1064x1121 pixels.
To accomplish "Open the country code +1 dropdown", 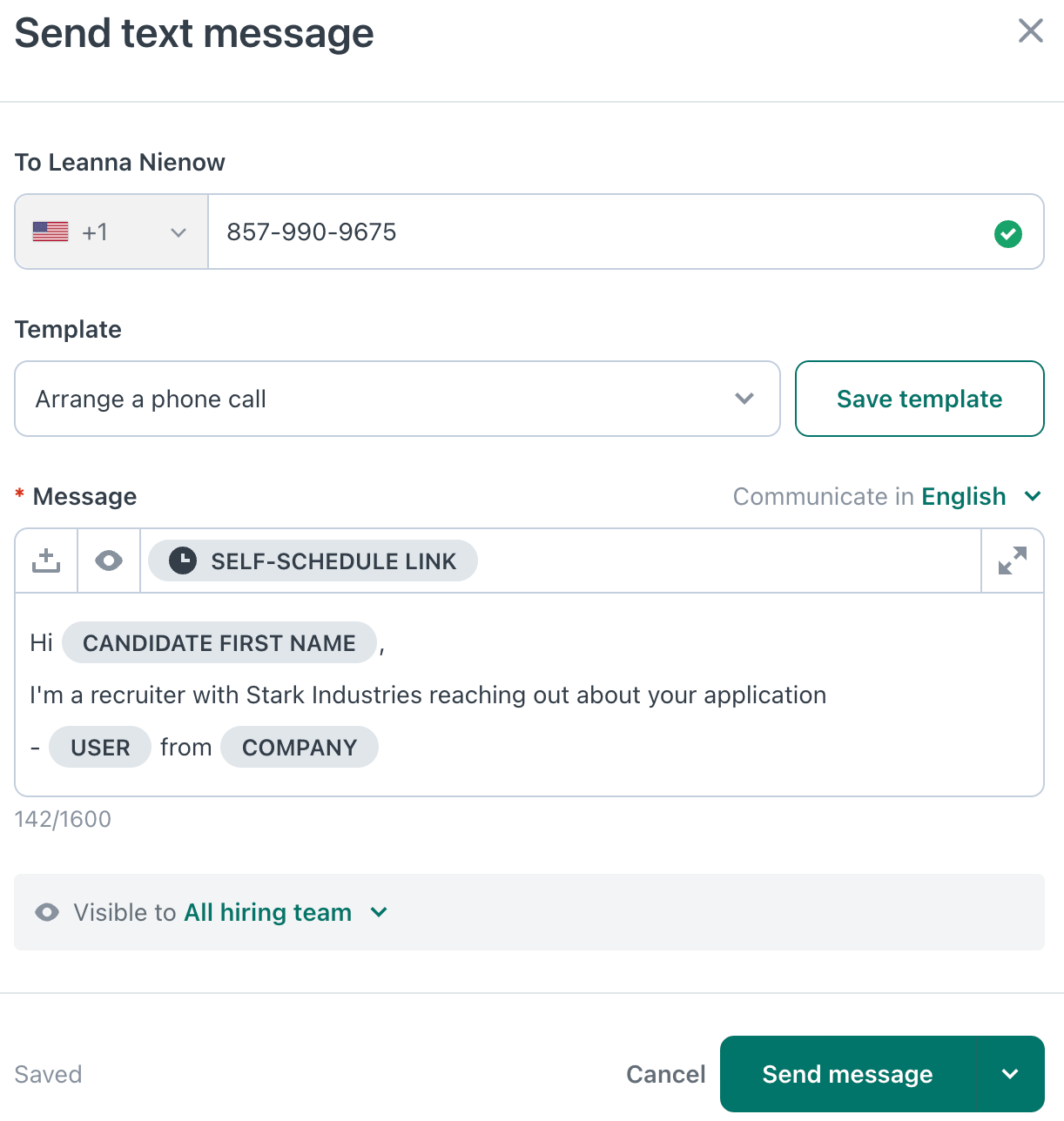I will 111,232.
